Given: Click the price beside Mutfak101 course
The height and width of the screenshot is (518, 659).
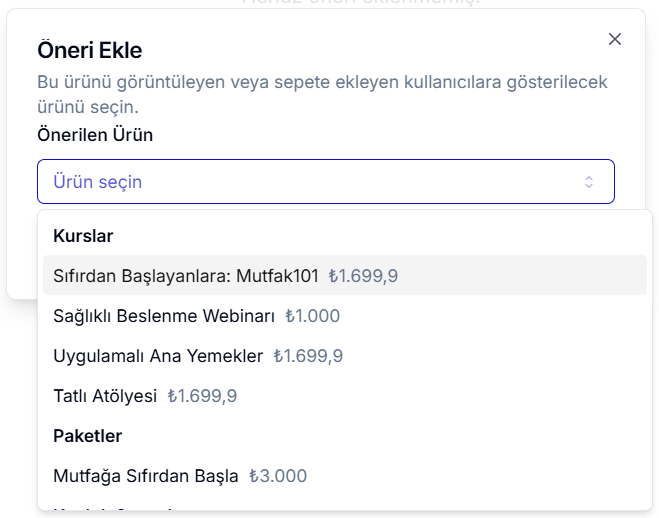Looking at the screenshot, I should click(364, 275).
